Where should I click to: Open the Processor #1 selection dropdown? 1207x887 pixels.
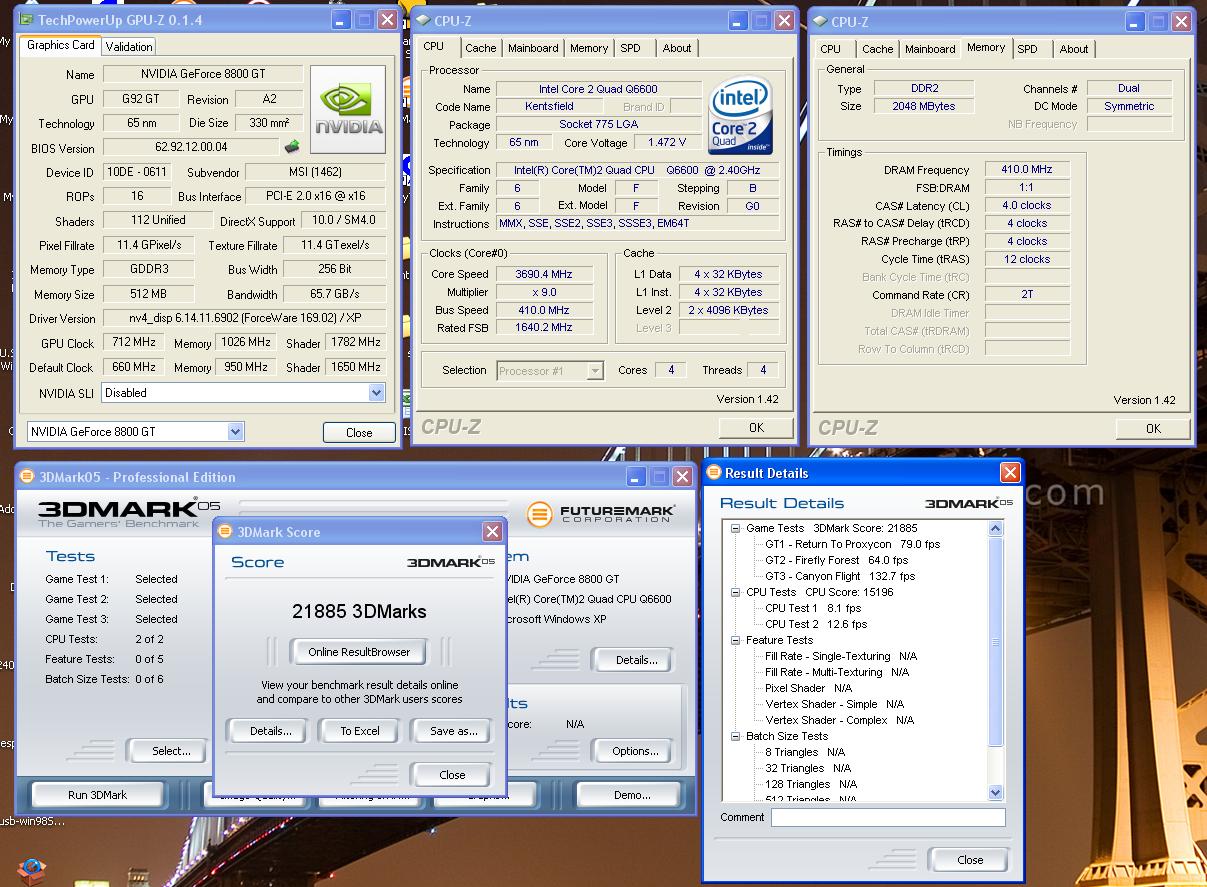[x=595, y=371]
